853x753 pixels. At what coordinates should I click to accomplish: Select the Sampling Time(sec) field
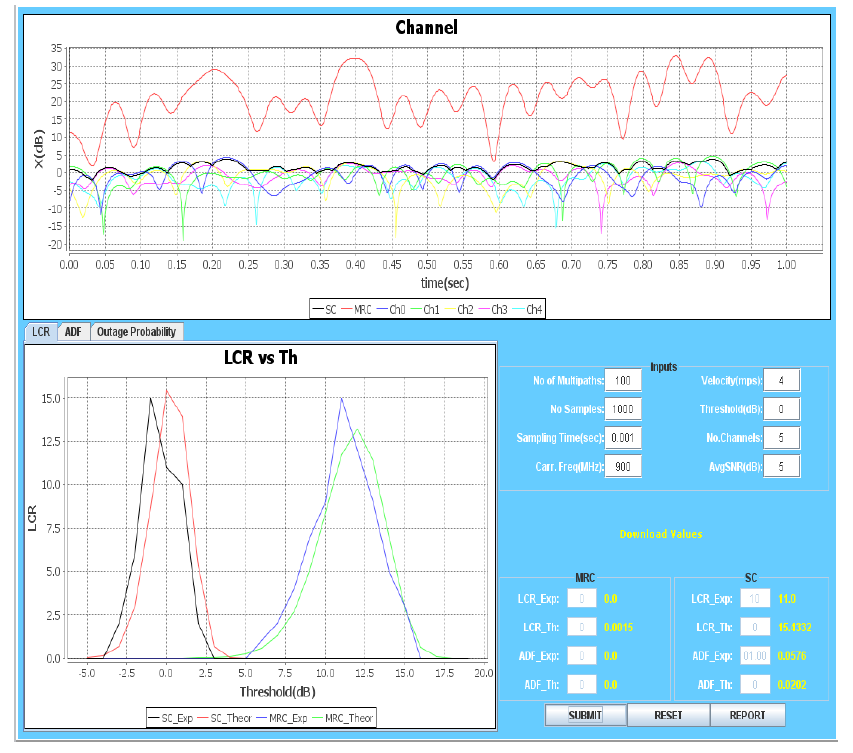click(624, 438)
